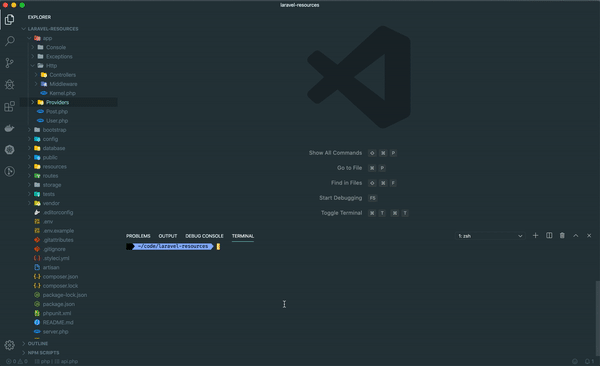Expand the Controllers folder

pyautogui.click(x=62, y=75)
